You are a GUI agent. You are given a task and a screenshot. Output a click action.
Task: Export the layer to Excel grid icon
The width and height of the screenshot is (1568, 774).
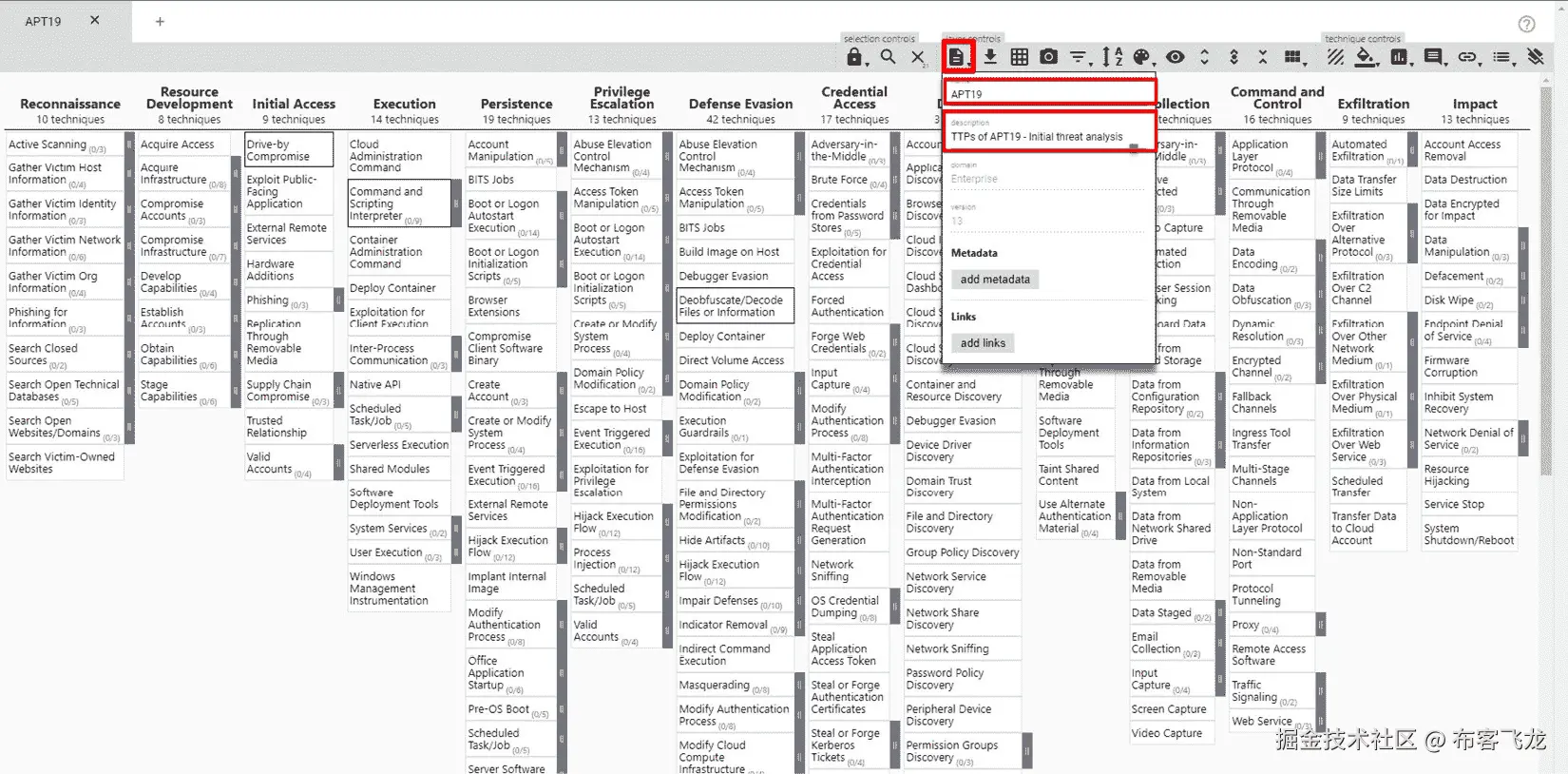coord(1020,57)
